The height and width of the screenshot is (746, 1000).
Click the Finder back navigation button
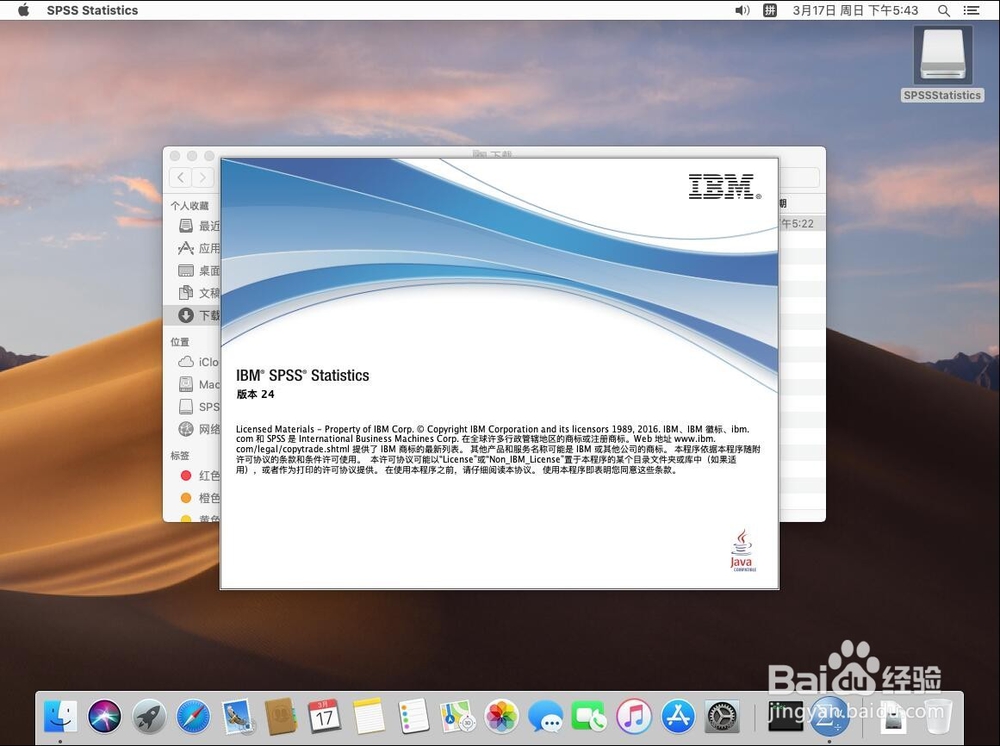180,177
